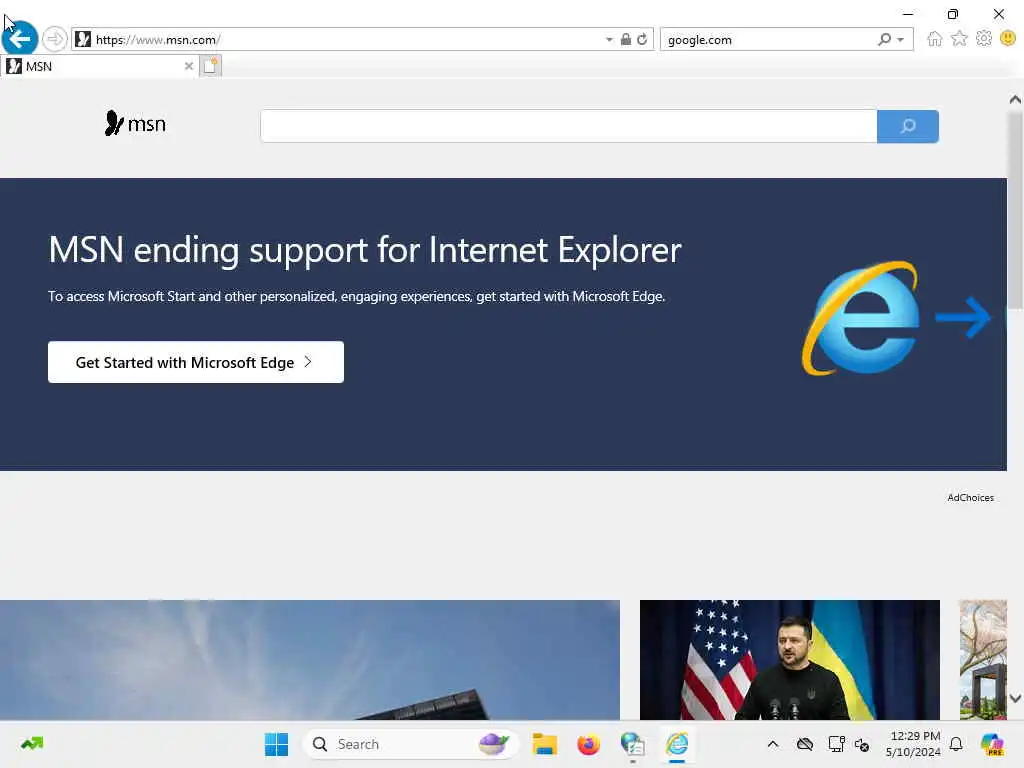This screenshot has width=1024, height=768.
Task: Click Get Started with Microsoft Edge button
Action: click(196, 362)
